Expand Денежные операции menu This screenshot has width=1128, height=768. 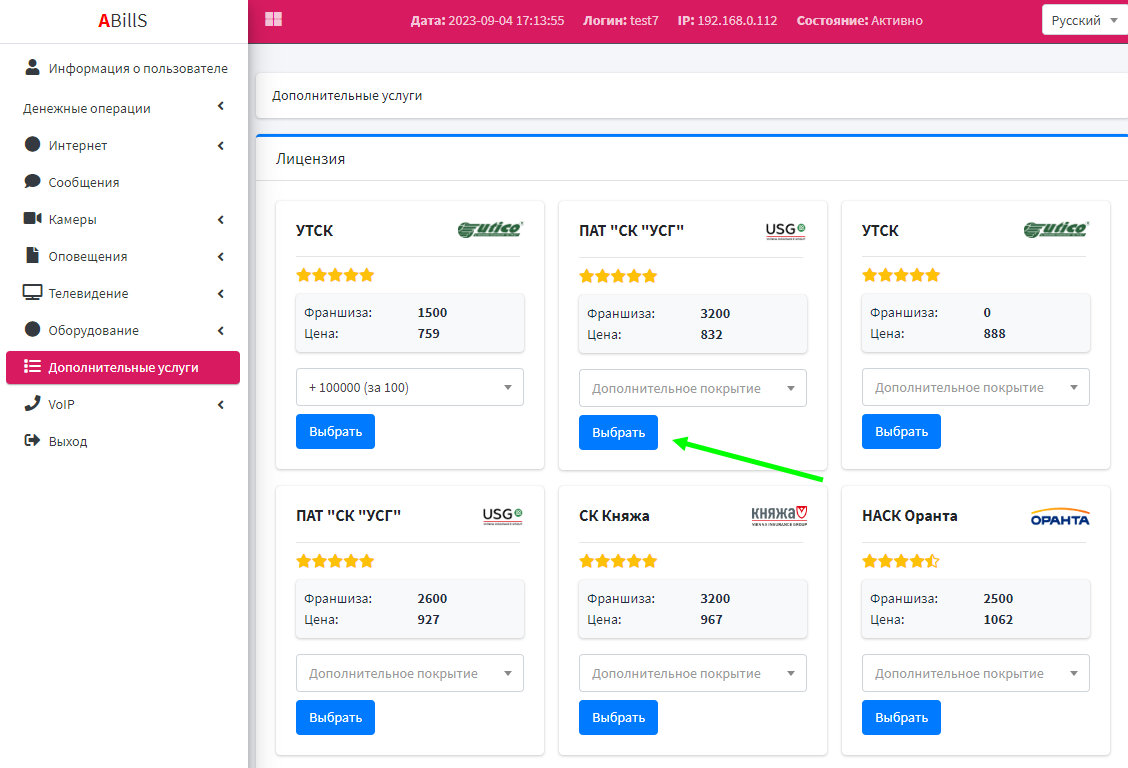click(124, 108)
